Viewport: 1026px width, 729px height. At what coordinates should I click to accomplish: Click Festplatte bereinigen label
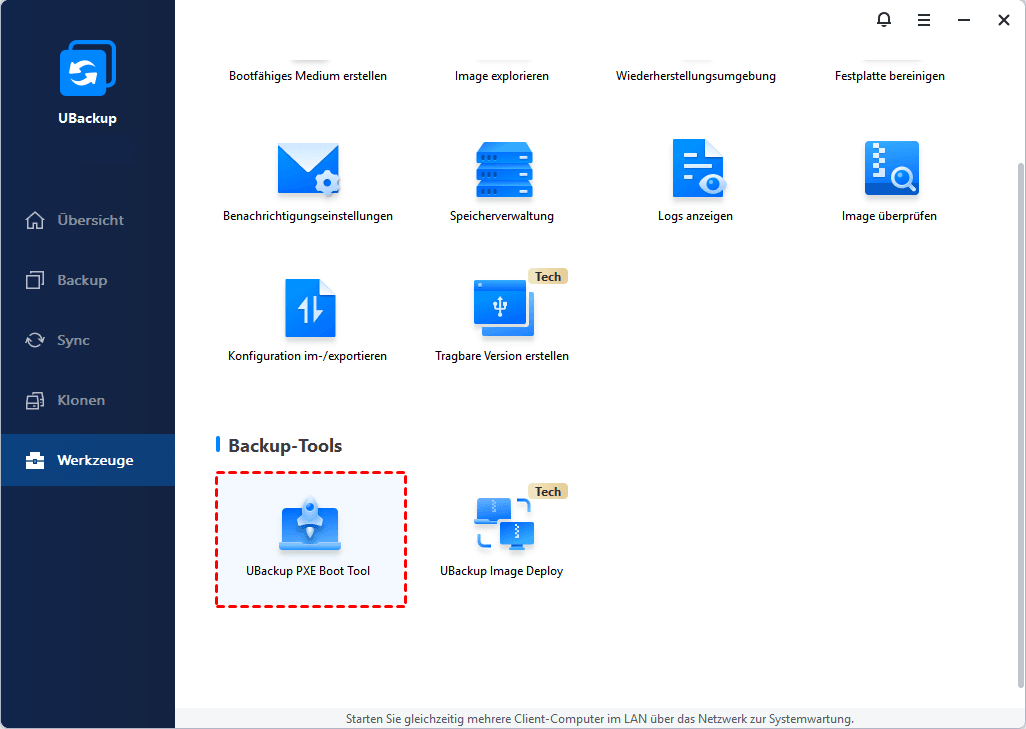(890, 76)
